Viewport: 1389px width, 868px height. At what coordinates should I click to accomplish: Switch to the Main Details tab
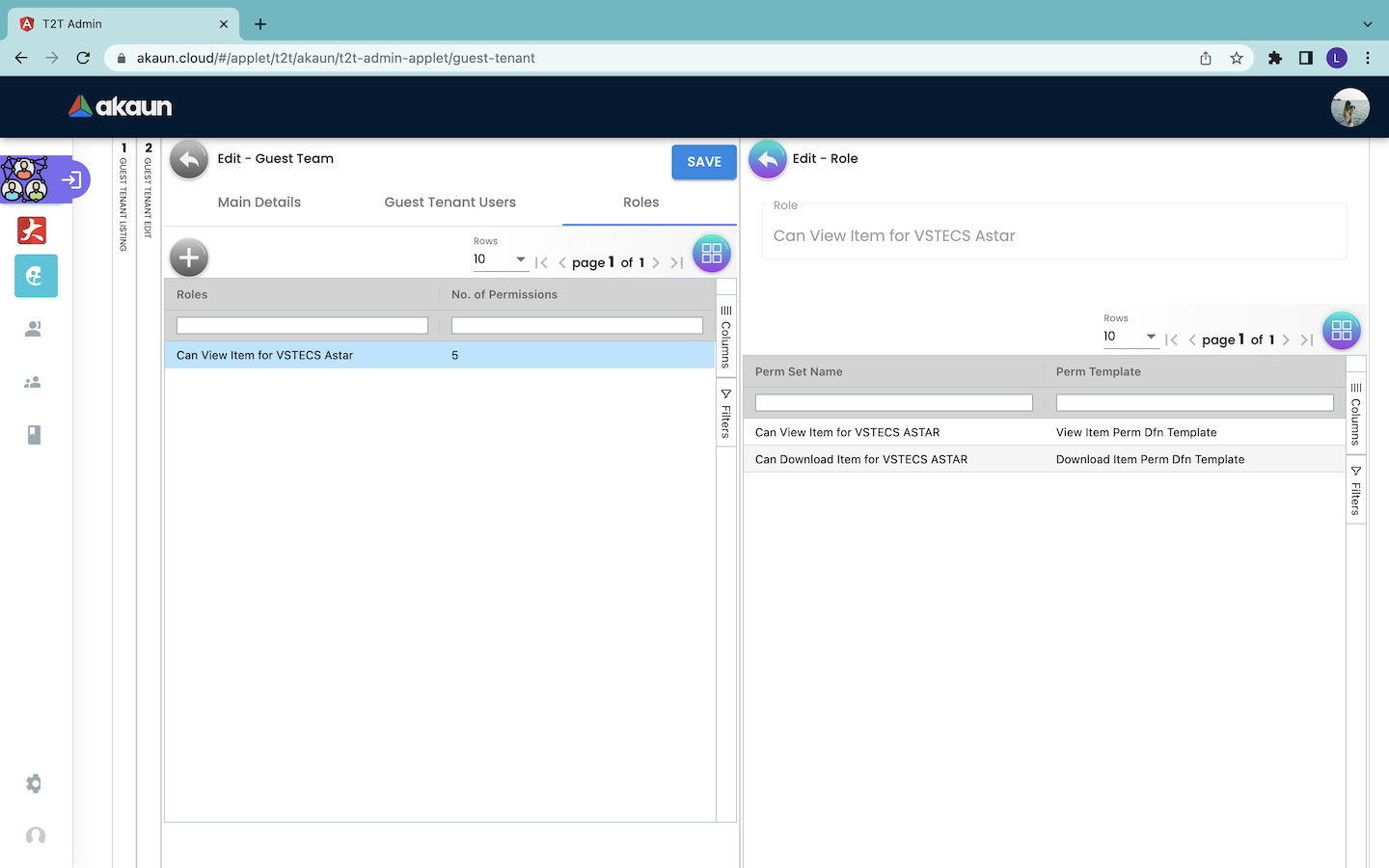click(259, 203)
